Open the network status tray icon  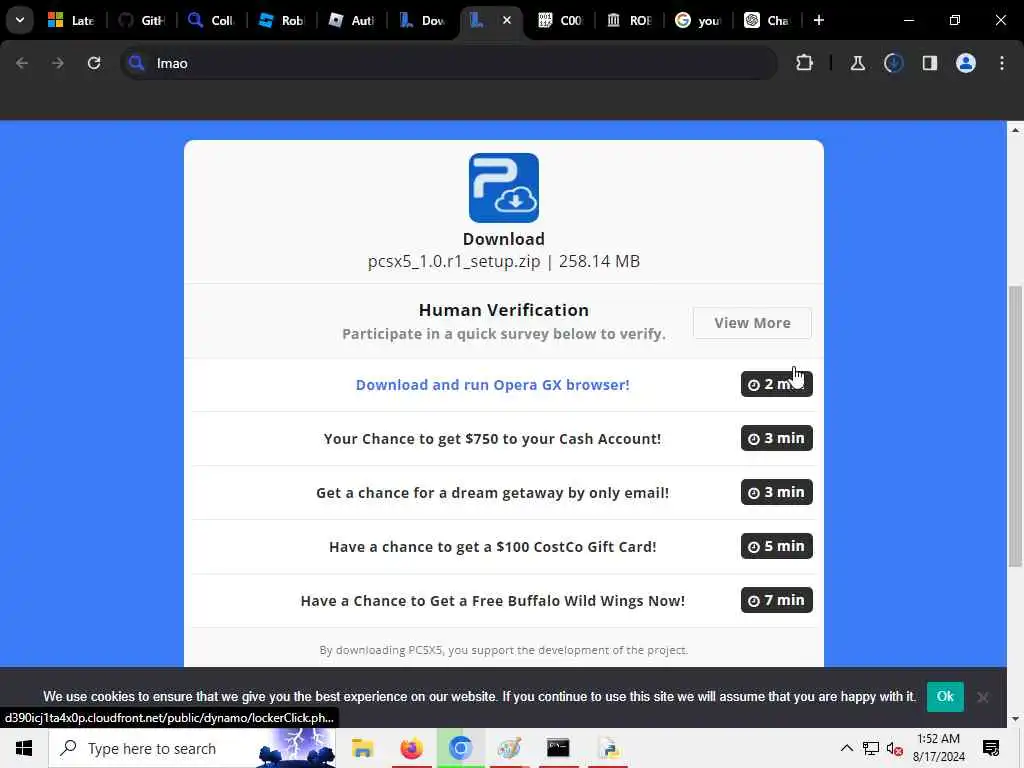pyautogui.click(x=871, y=748)
